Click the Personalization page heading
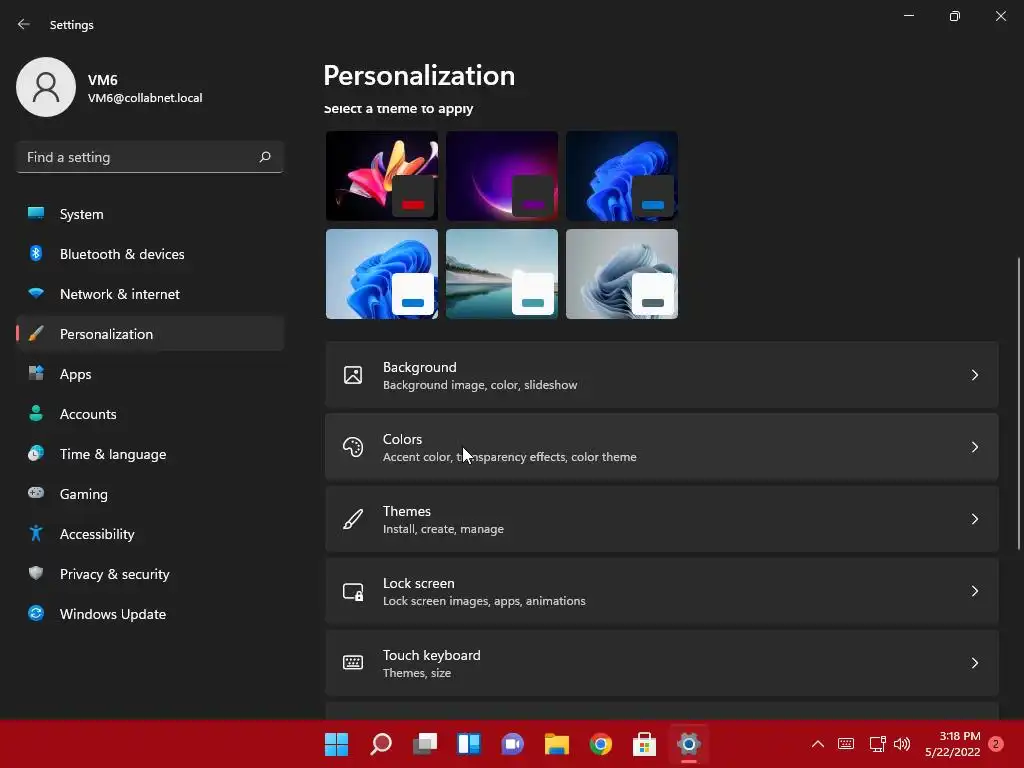Image resolution: width=1024 pixels, height=768 pixels. [419, 76]
